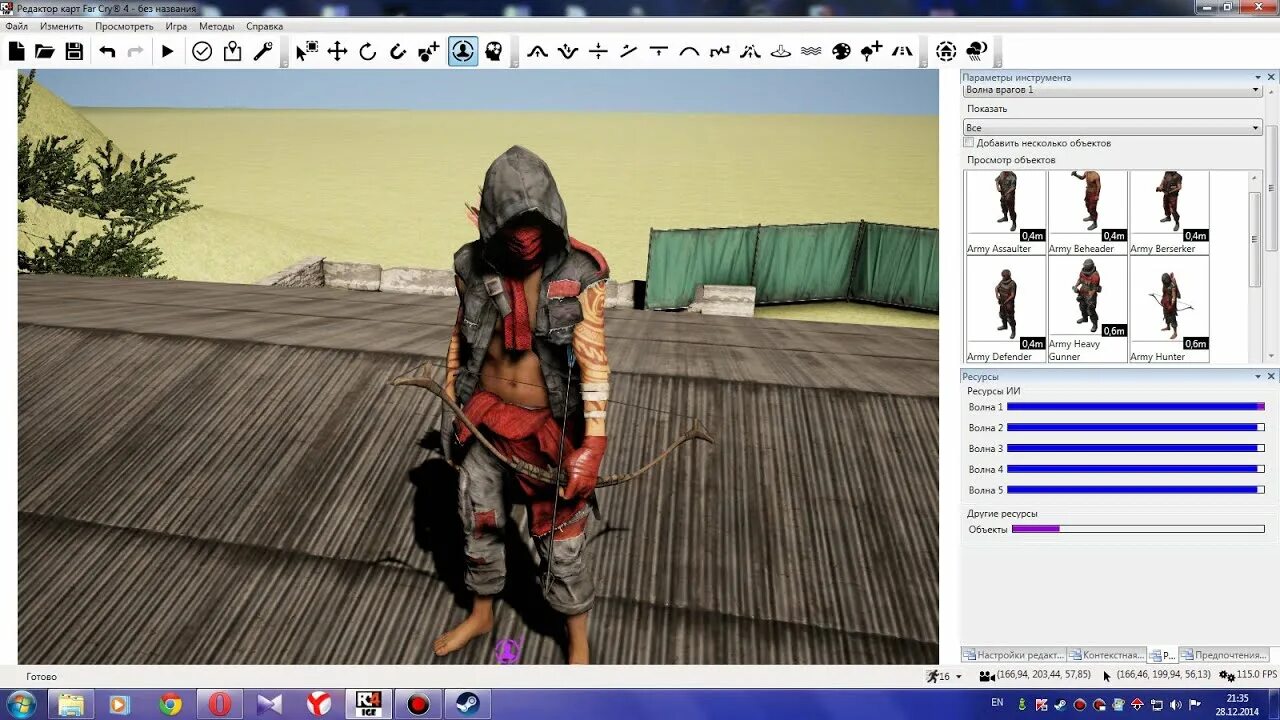Pick the Army Berserker thumbnail
The height and width of the screenshot is (720, 1280).
click(1169, 212)
